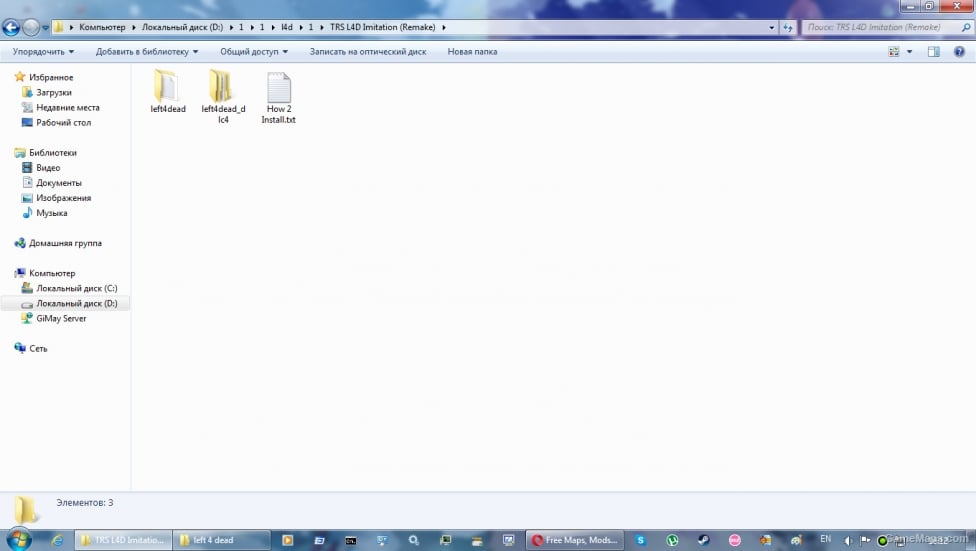Open the Общий доступ menu
Screen dimensions: 976x551
(x=254, y=52)
